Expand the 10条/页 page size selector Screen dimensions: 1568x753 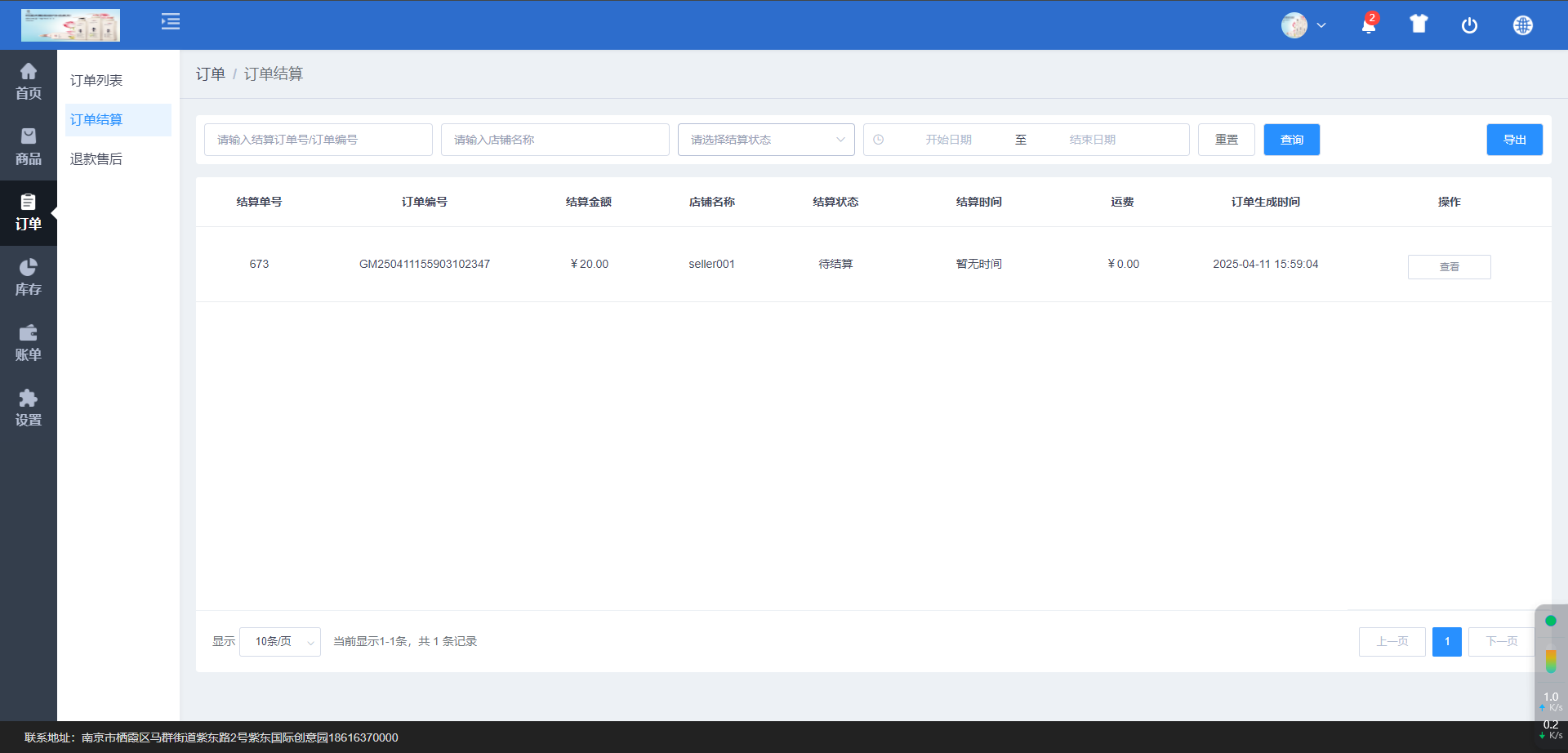[x=279, y=642]
